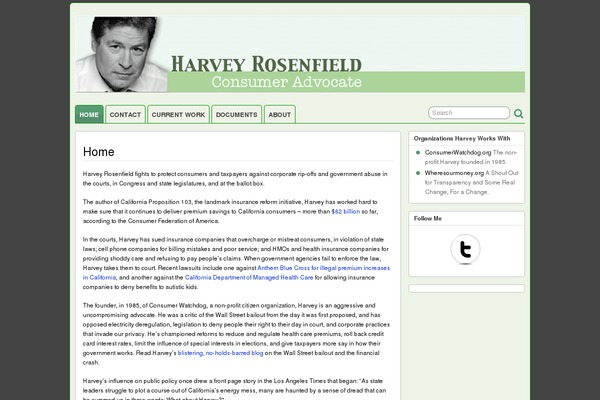Open California Department of Managed Health Care link

[249, 278]
